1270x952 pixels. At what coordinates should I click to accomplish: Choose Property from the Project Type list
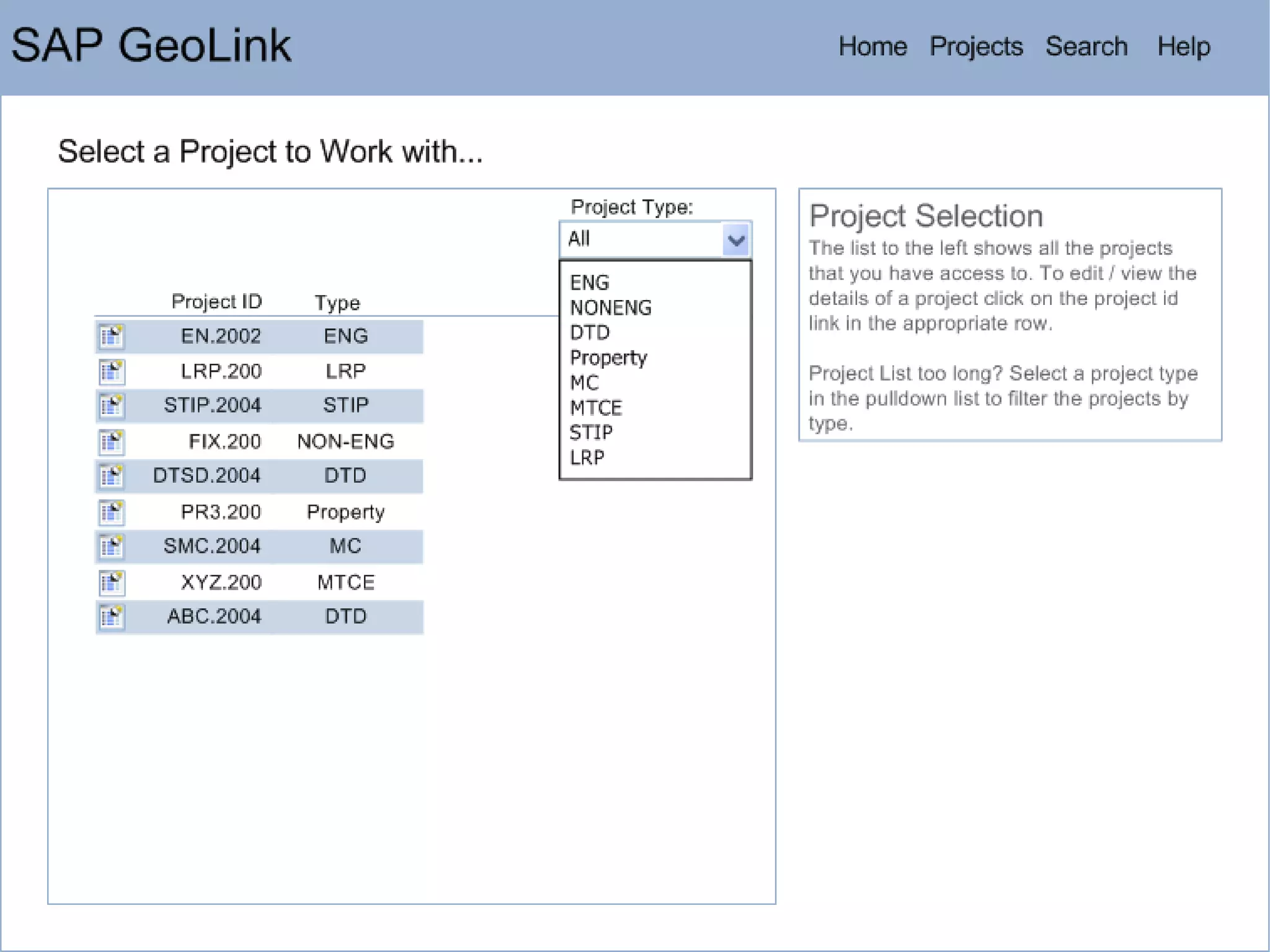[x=608, y=358]
